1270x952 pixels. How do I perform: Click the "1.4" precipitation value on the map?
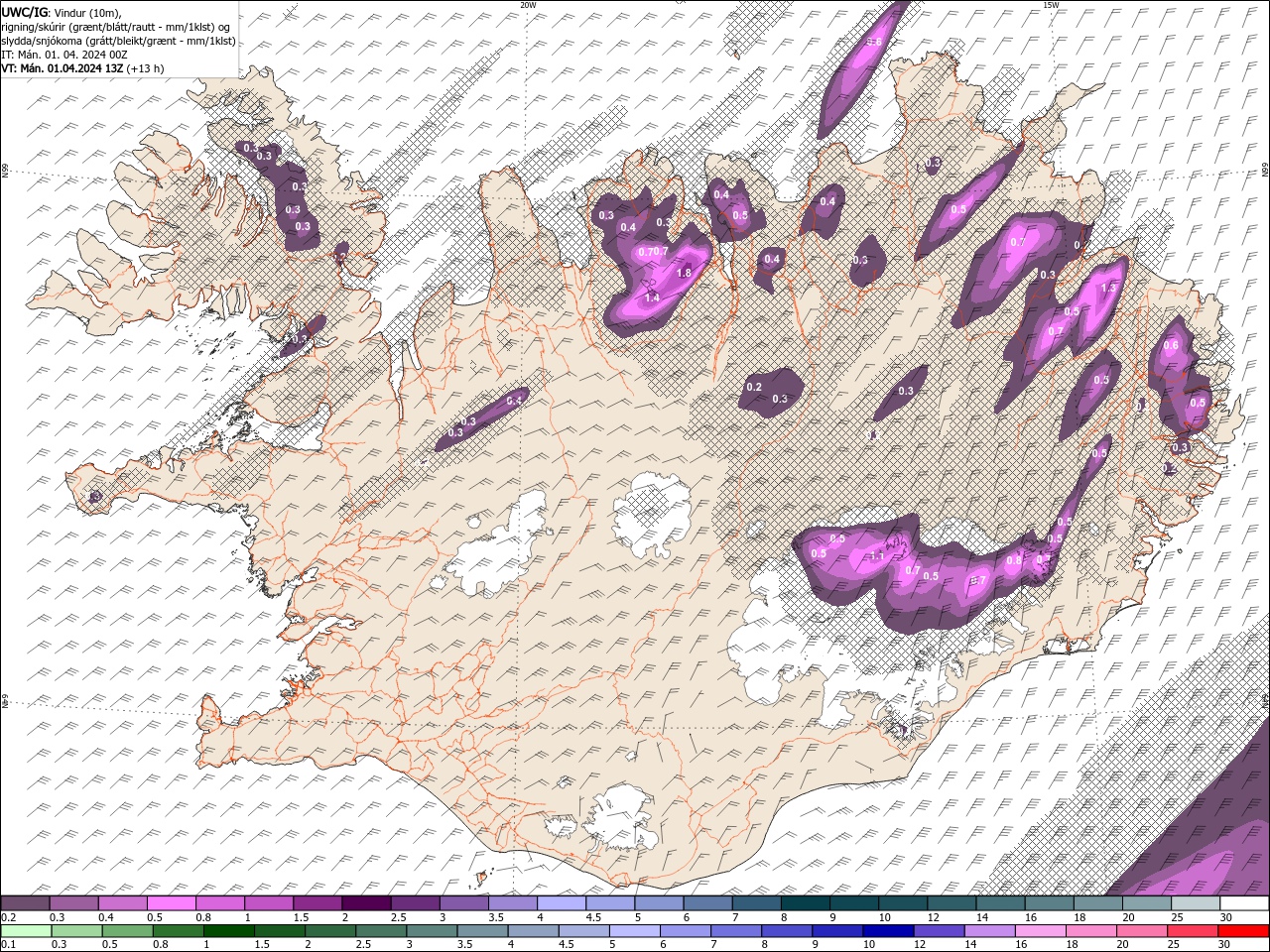652,298
